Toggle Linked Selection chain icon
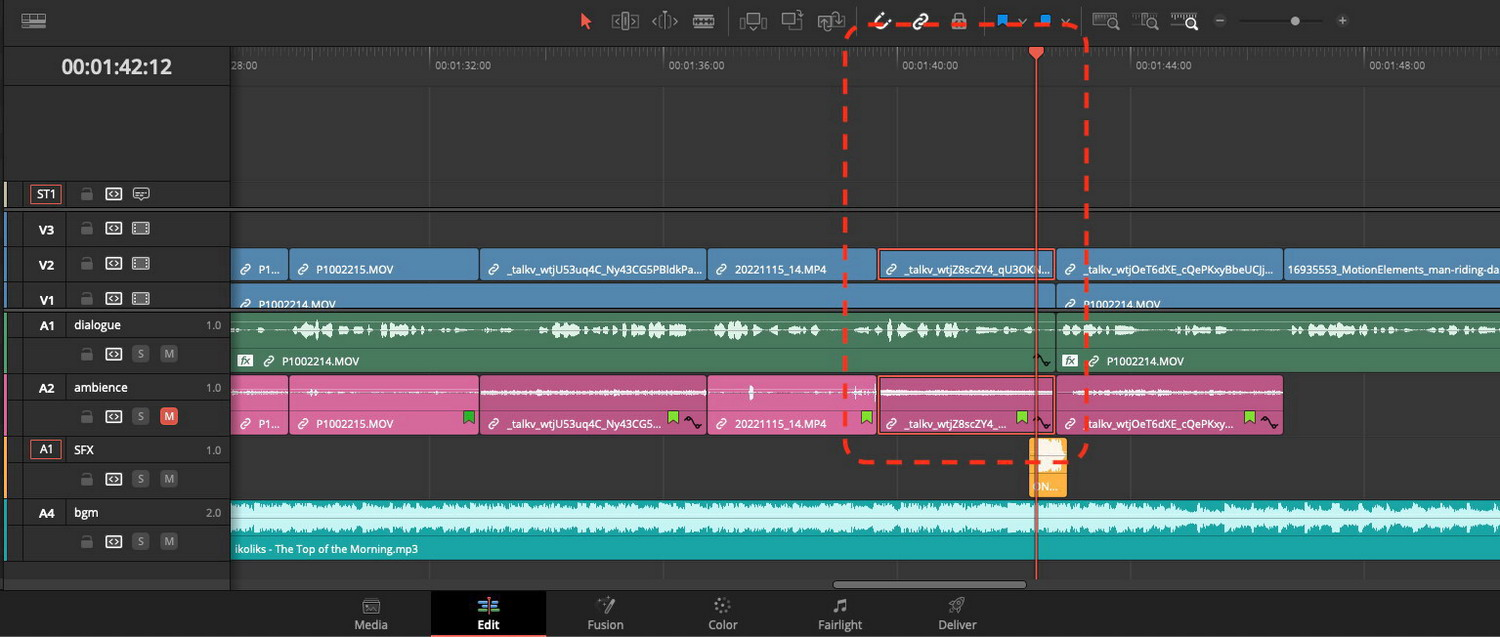 [920, 21]
